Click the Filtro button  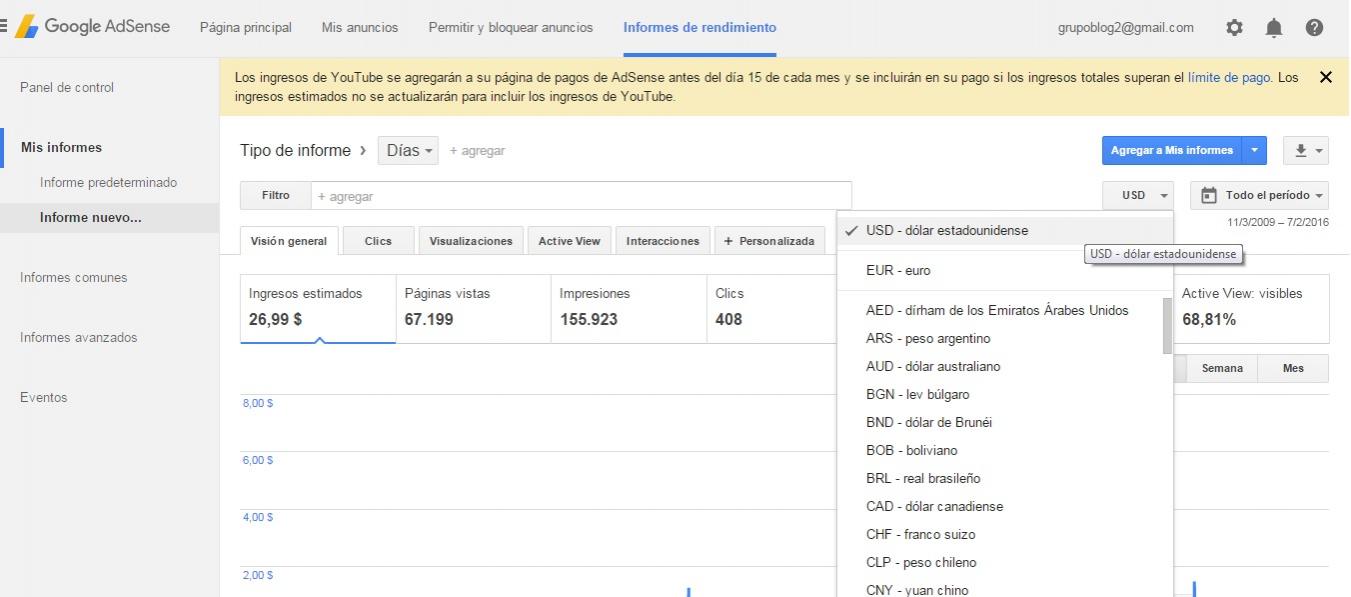(x=276, y=196)
